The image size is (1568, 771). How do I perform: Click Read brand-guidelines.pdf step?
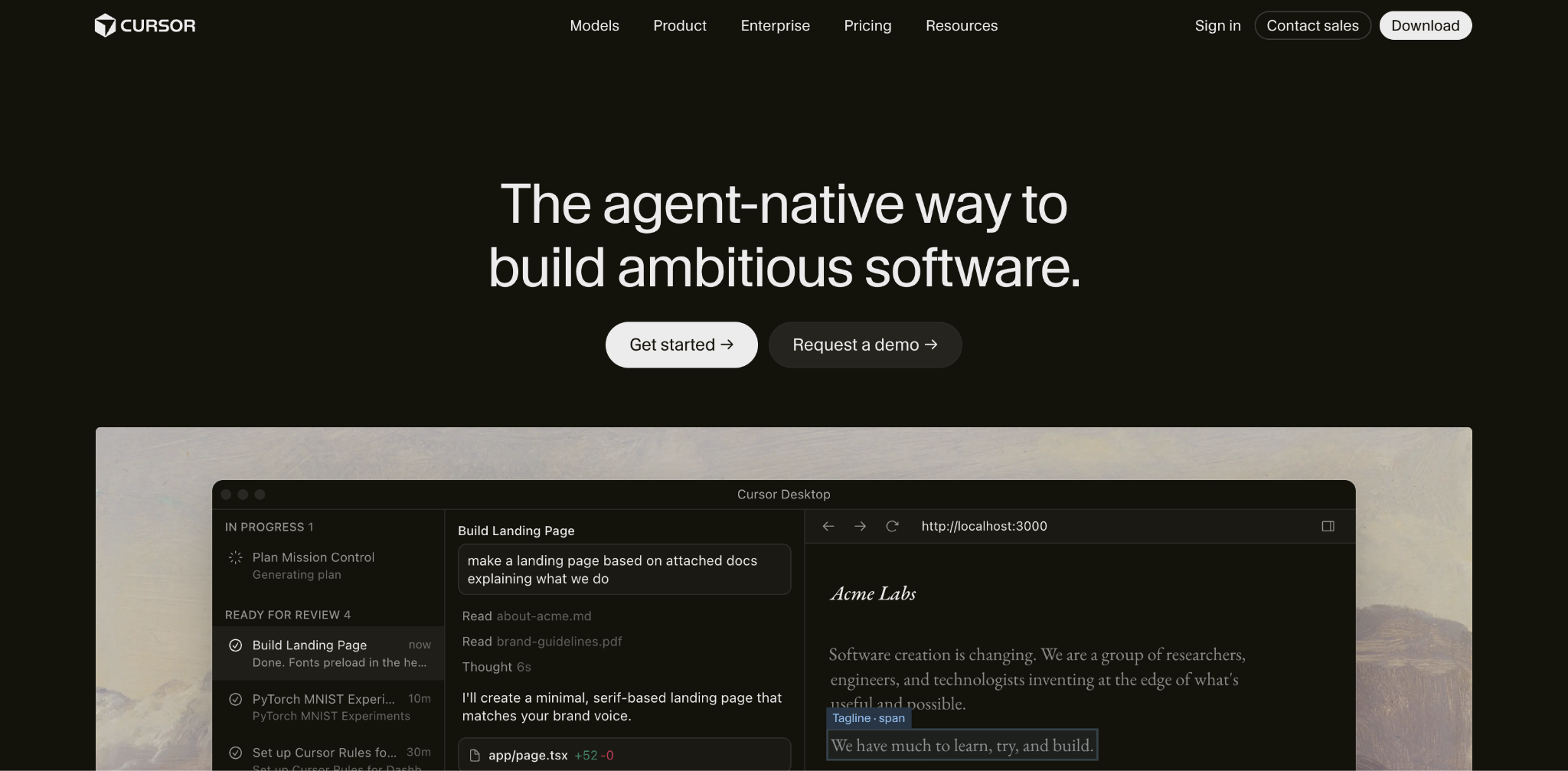pyautogui.click(x=542, y=641)
